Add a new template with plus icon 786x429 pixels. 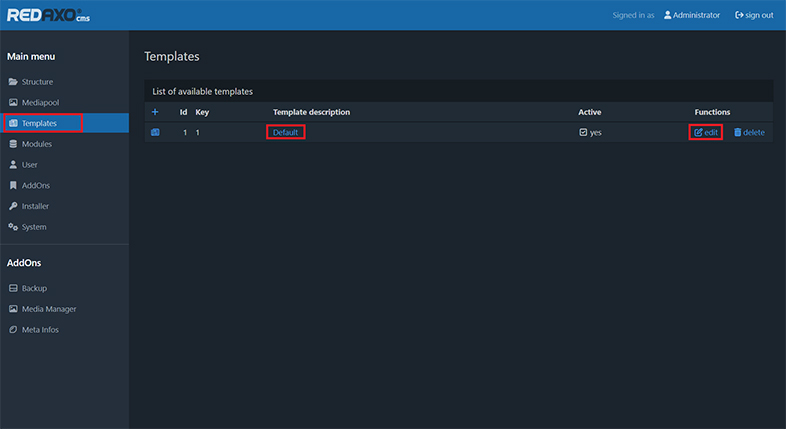155,112
